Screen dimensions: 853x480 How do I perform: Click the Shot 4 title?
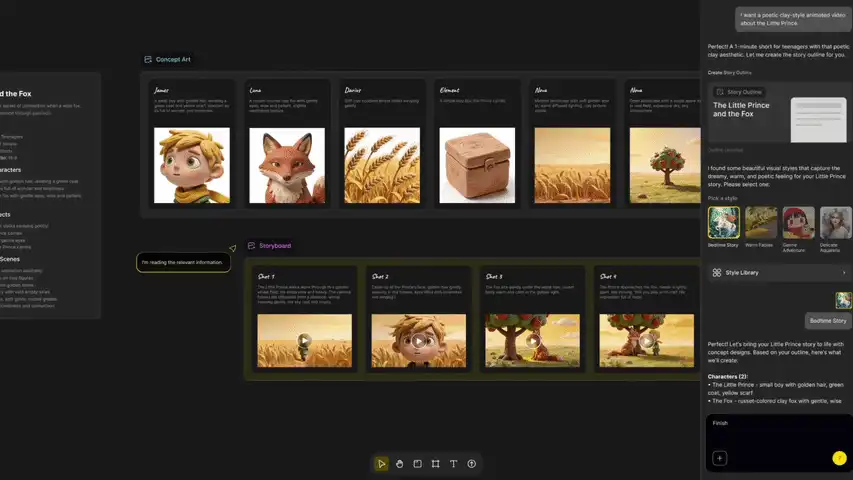(608, 276)
